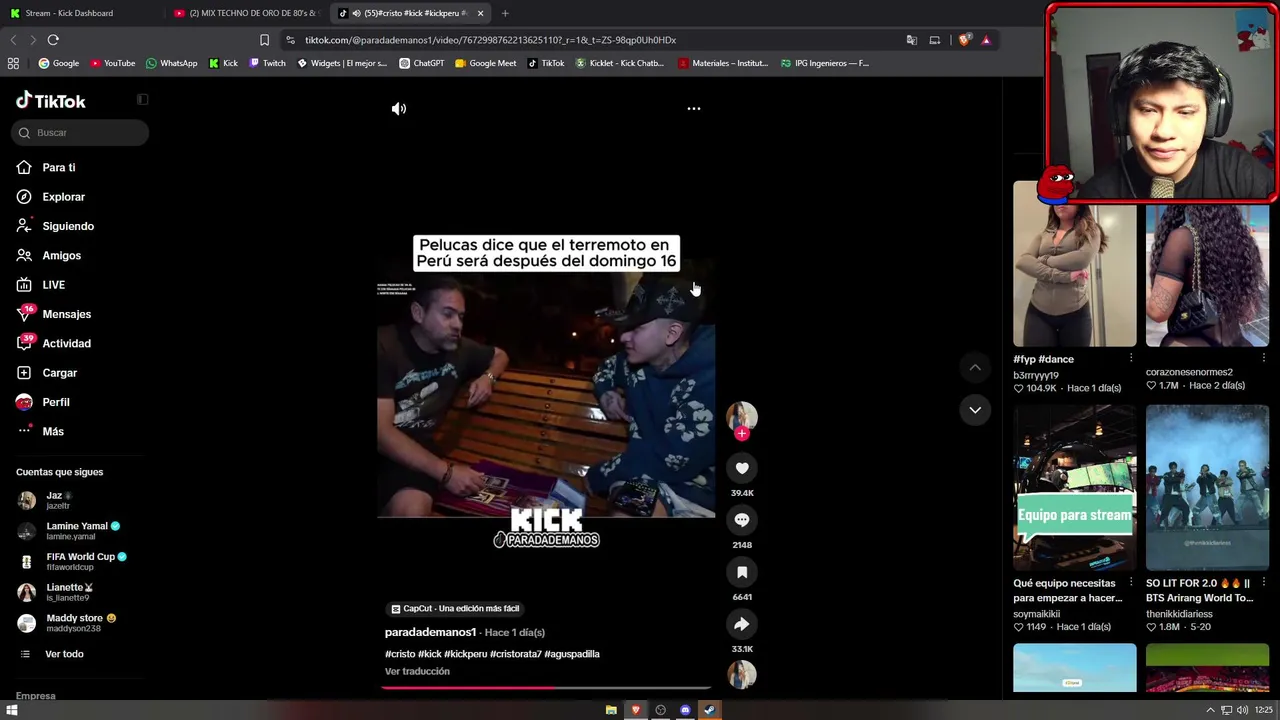This screenshot has height=720, width=1280.
Task: Focus the Buscar search field
Action: (80, 133)
